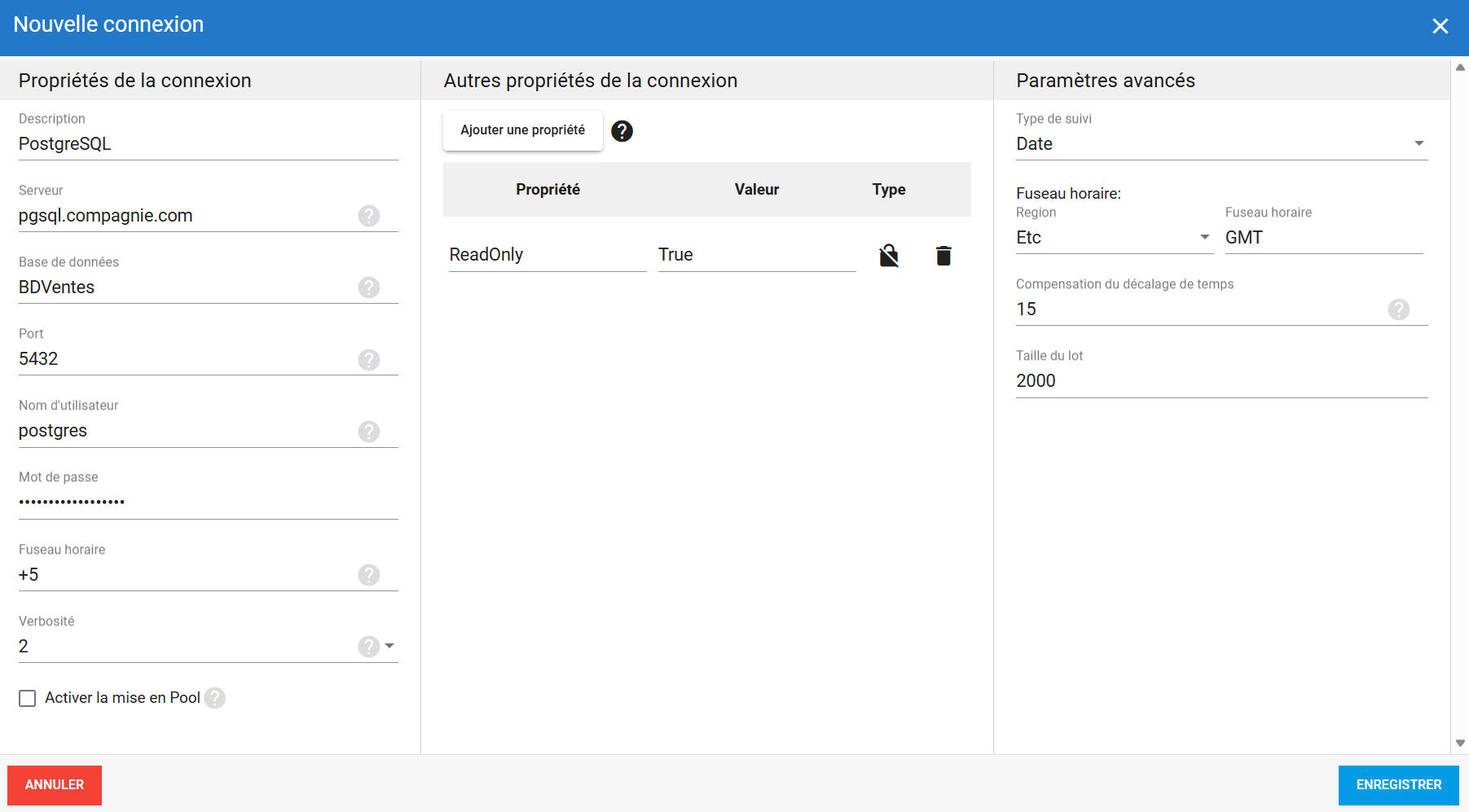Show help for the Port field
The width and height of the screenshot is (1469, 812).
[x=369, y=360]
